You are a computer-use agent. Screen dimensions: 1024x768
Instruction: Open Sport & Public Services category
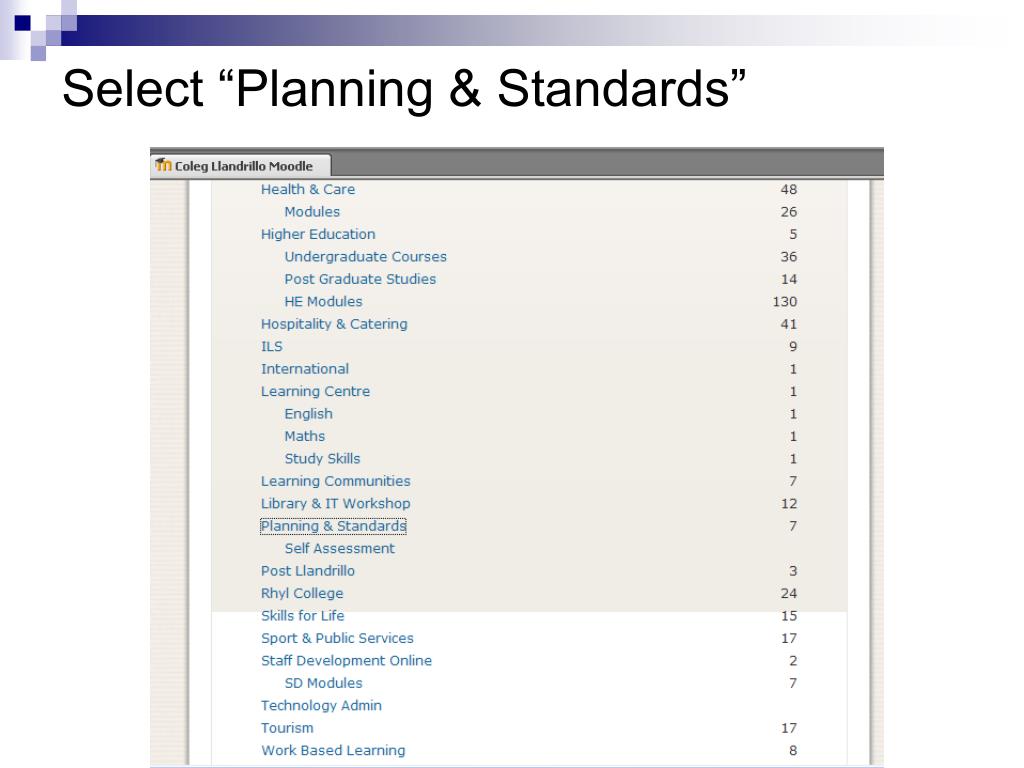(x=337, y=638)
